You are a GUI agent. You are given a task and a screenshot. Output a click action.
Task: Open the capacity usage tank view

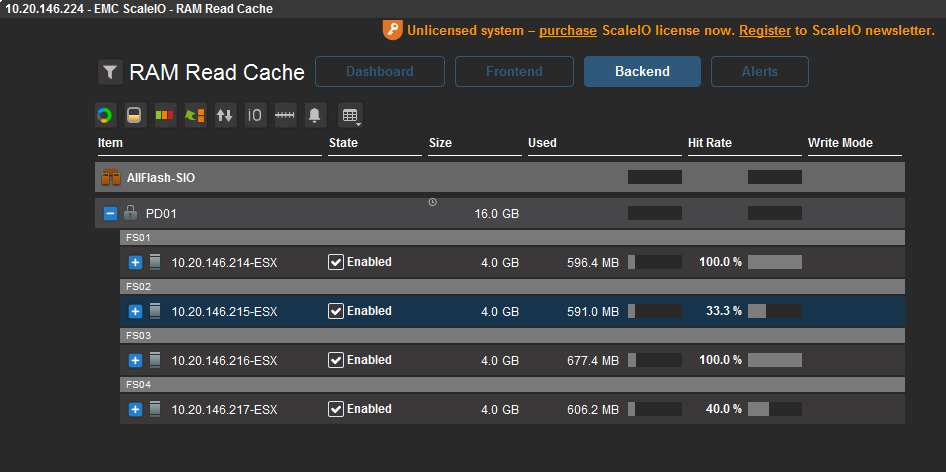point(136,115)
